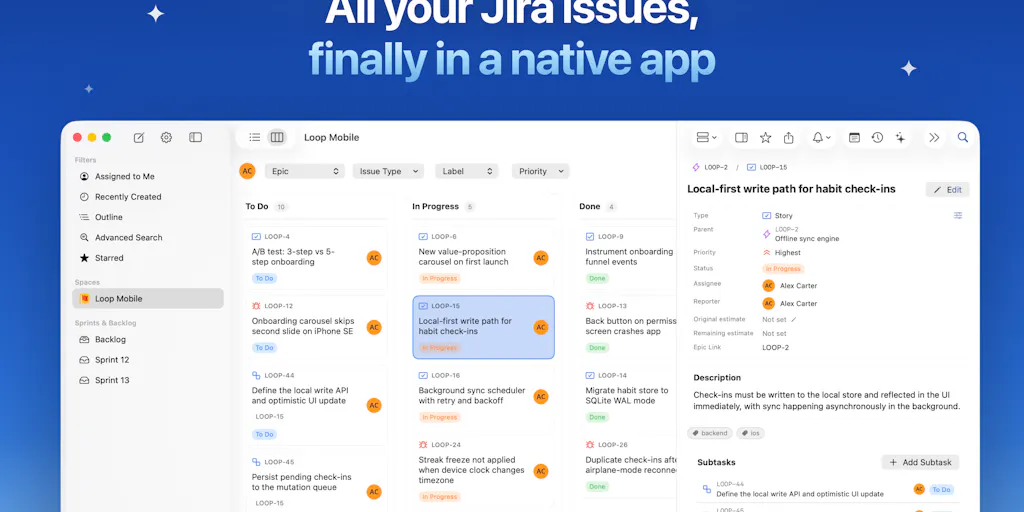
Task: Click the Done column header
Action: [590, 206]
